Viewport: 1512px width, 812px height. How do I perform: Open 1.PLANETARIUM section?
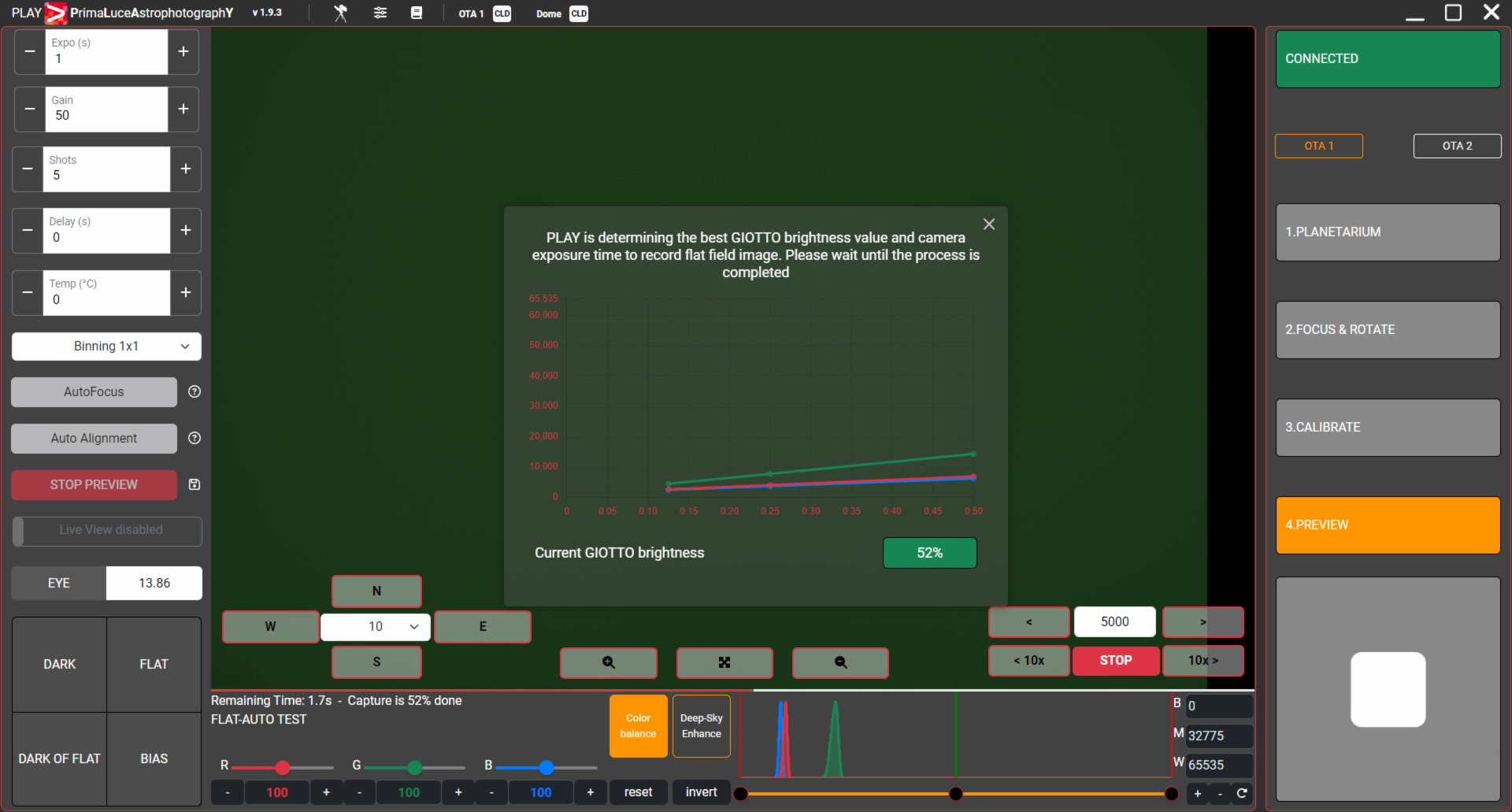pyautogui.click(x=1388, y=232)
